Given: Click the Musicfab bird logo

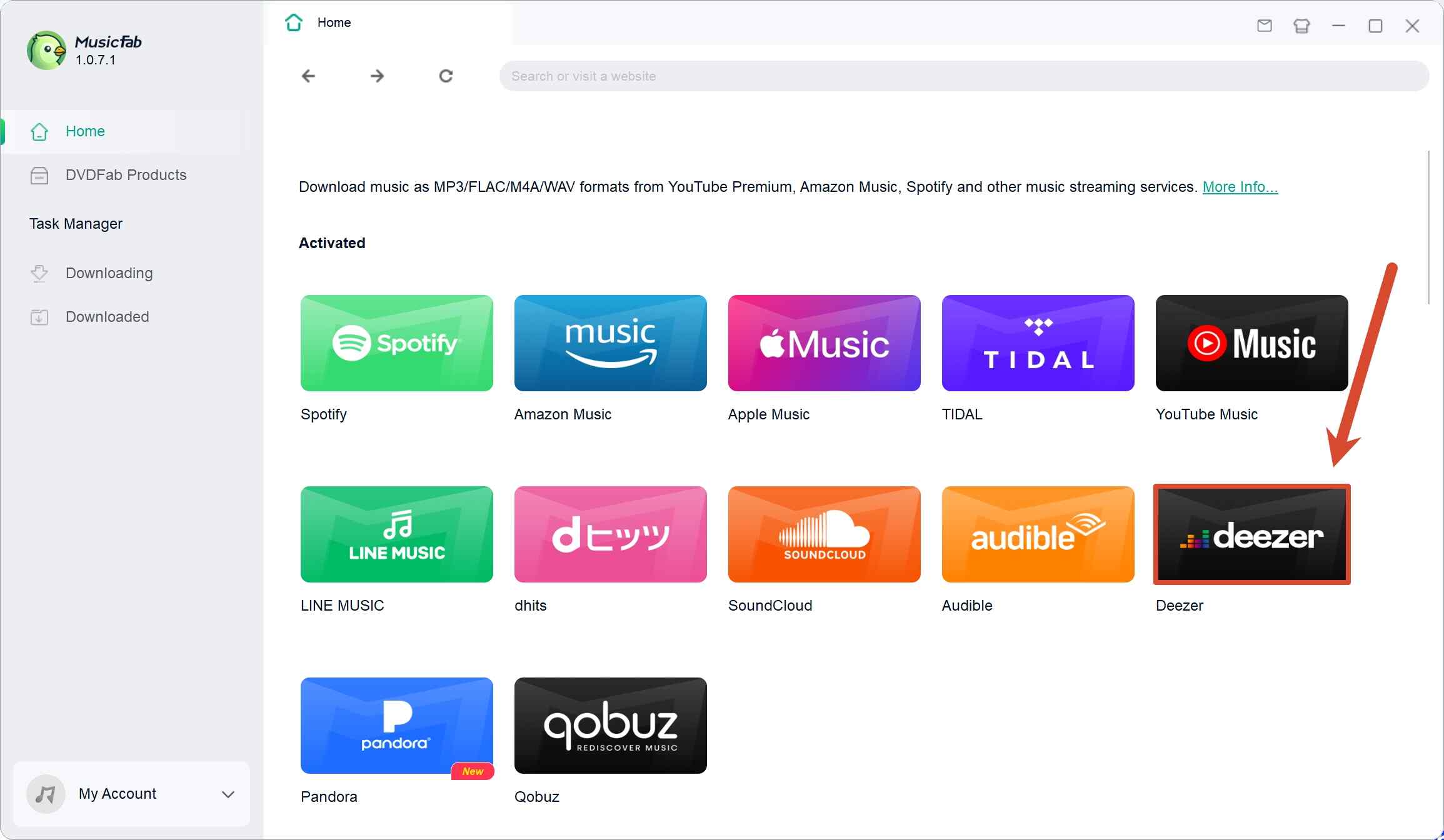Looking at the screenshot, I should tap(46, 50).
